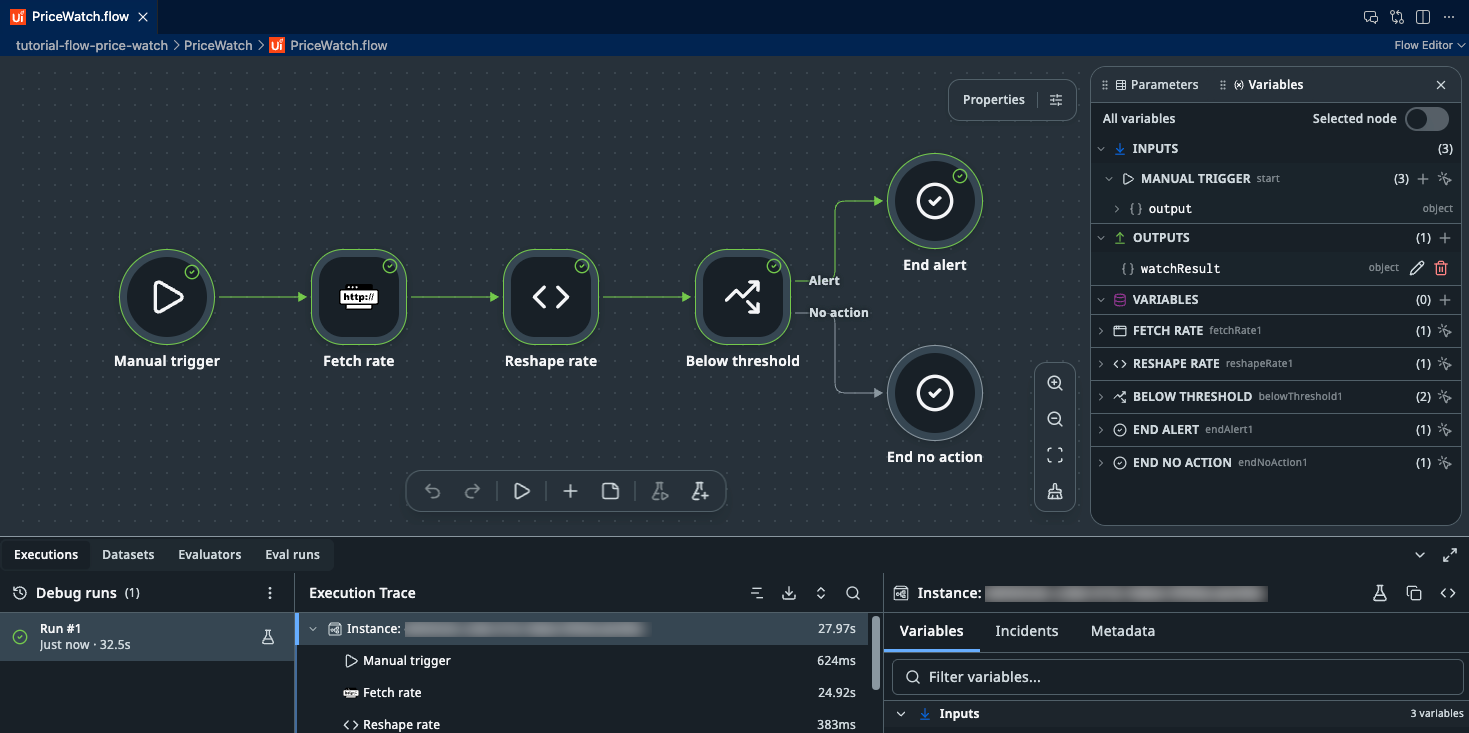1469x733 pixels.
Task: Zoom in on the canvas
Action: 1055,383
